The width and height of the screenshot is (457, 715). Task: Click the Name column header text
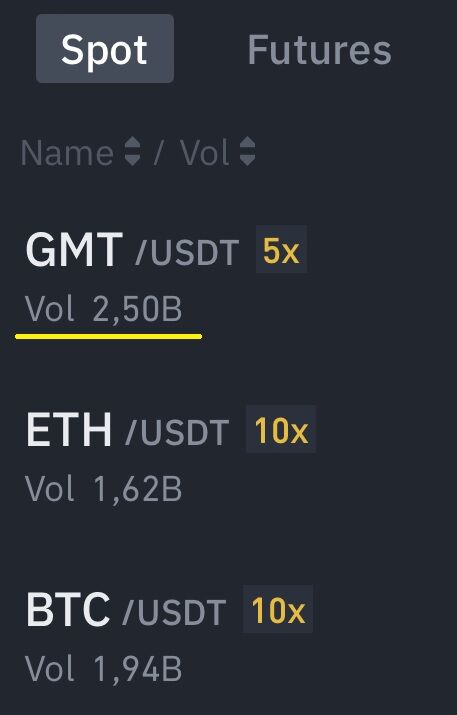(67, 153)
